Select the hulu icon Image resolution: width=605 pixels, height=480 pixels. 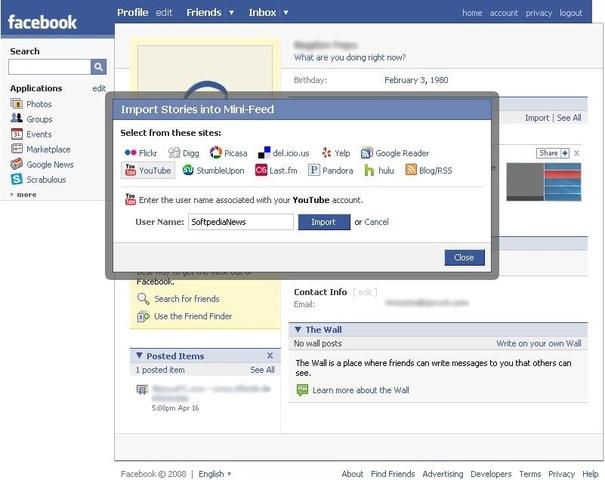coord(369,170)
